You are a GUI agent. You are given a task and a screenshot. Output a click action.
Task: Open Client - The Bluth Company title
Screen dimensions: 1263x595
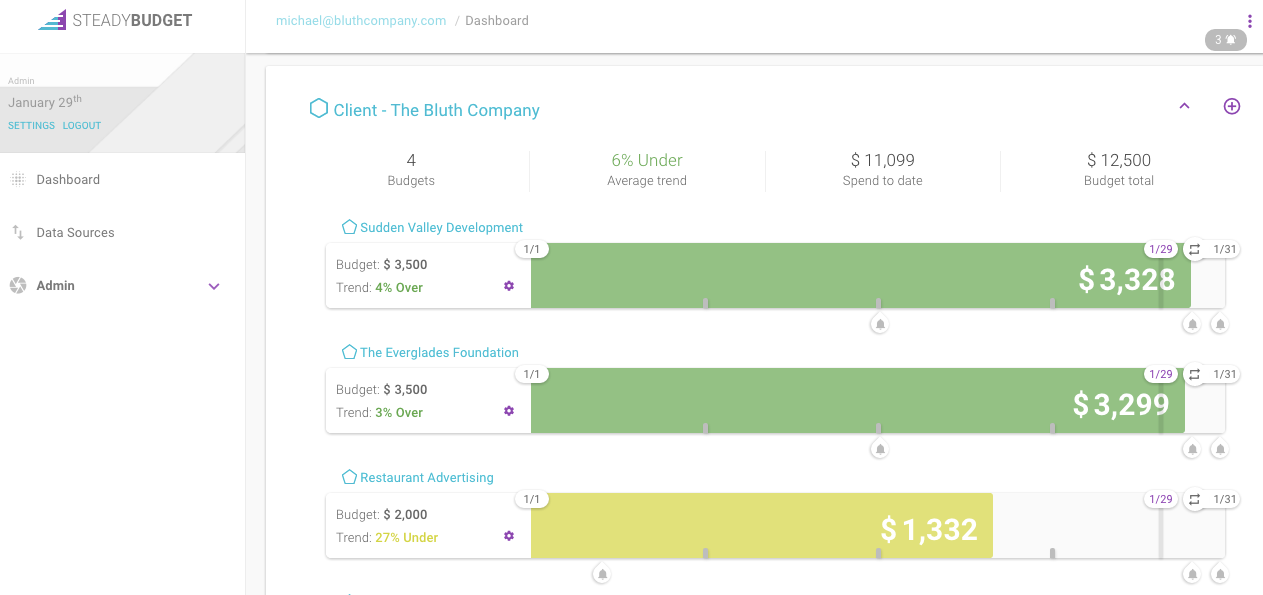pos(437,110)
